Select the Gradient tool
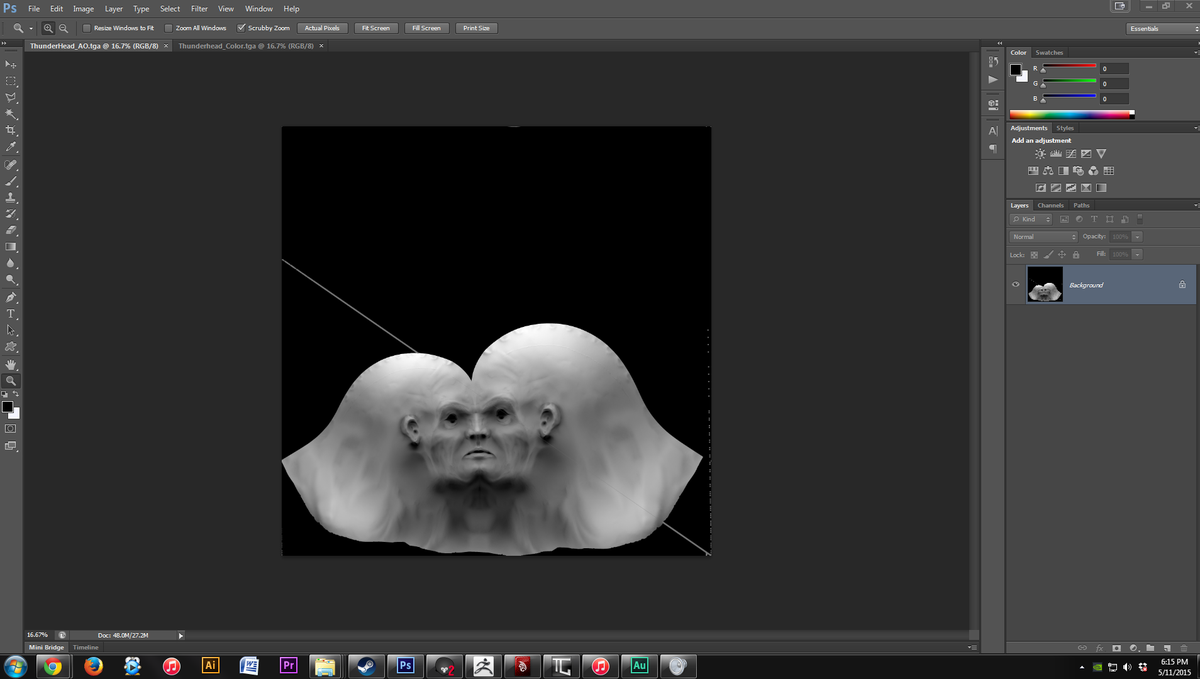 (x=11, y=247)
